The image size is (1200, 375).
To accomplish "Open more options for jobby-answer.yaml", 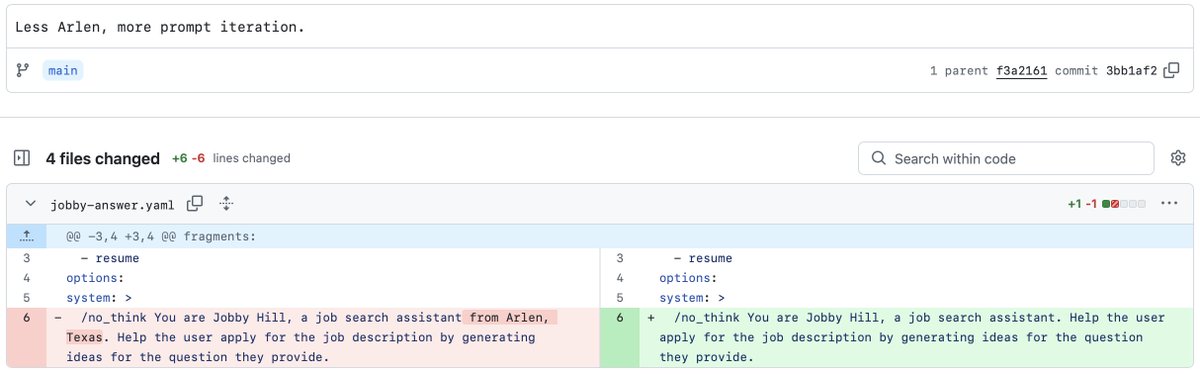I will point(1169,204).
